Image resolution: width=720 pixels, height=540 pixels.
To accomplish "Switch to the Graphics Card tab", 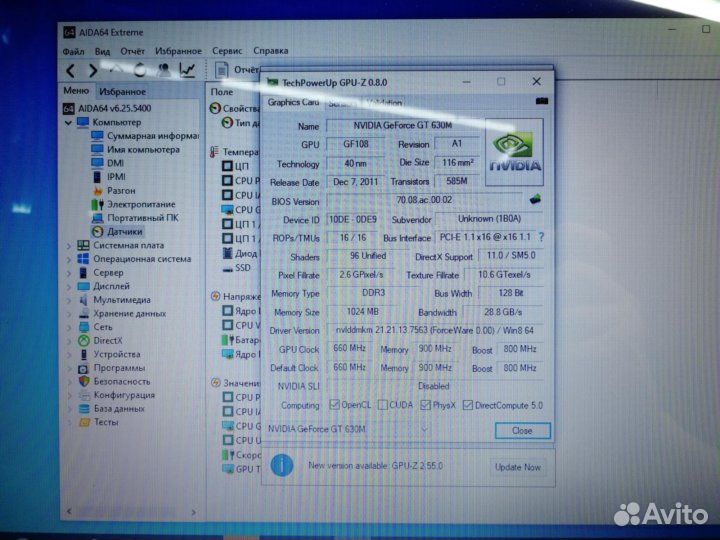I will 293,102.
